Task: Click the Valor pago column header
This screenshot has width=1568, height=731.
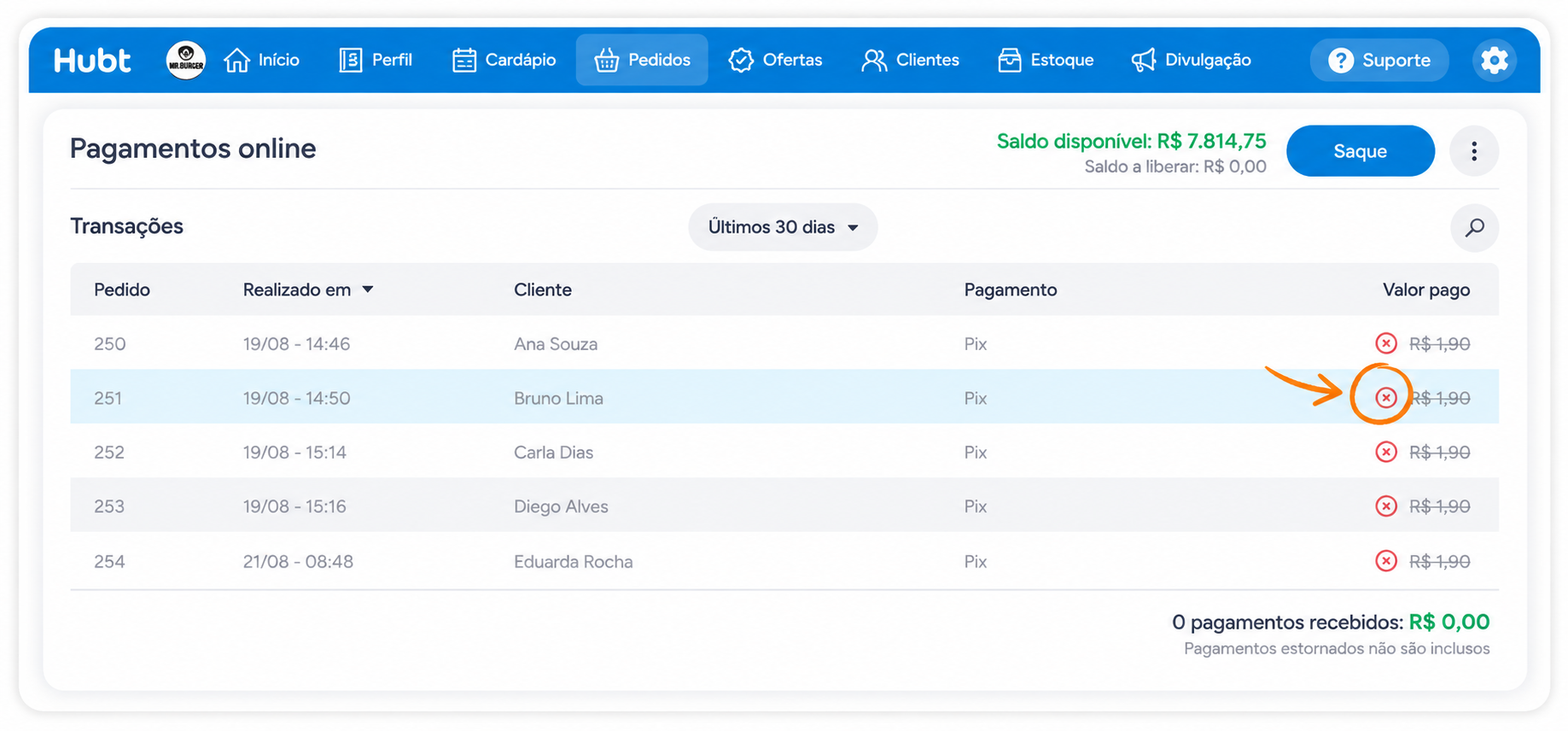Action: point(1426,290)
